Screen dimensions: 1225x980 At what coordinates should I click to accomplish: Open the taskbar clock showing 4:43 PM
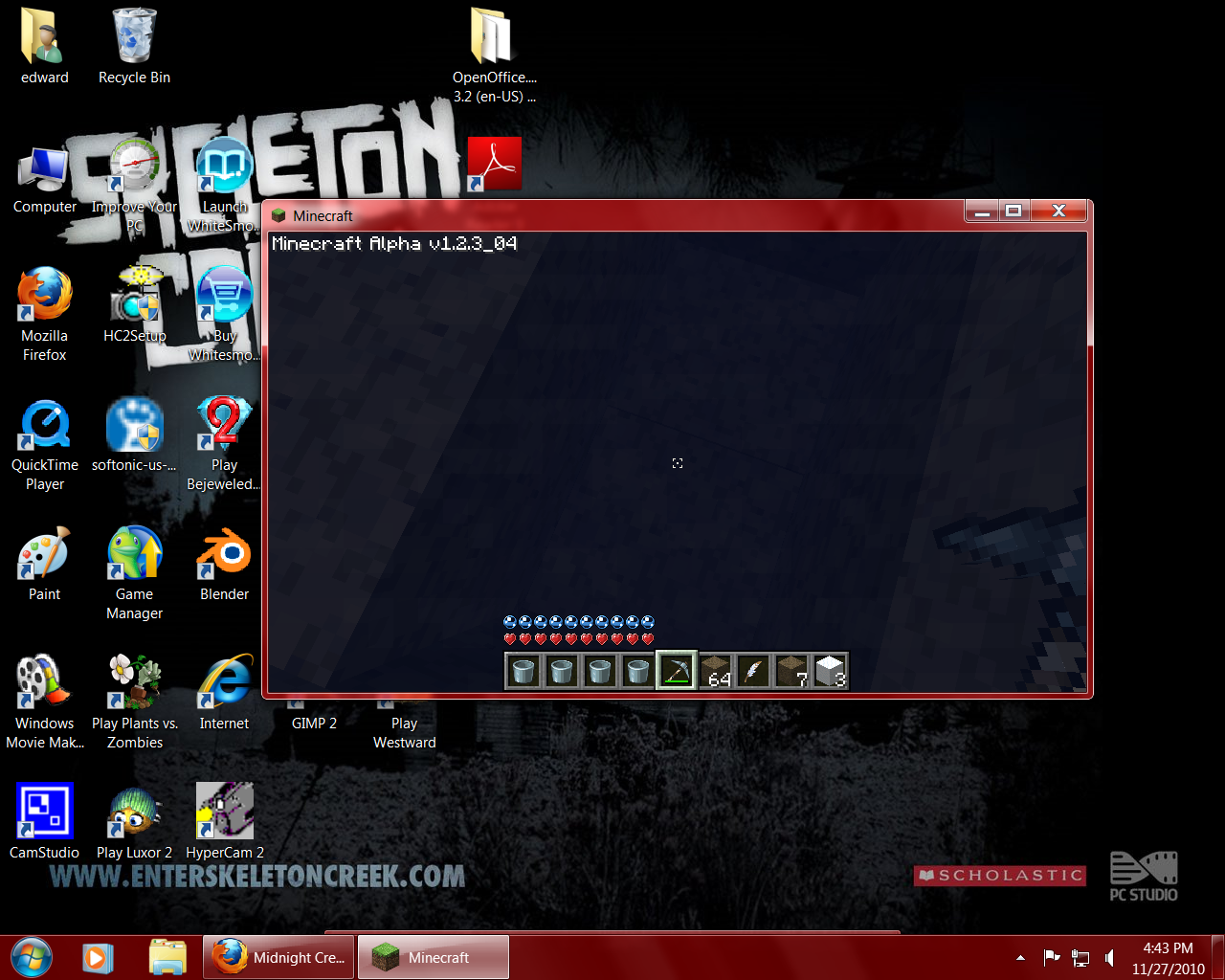pyautogui.click(x=1168, y=958)
